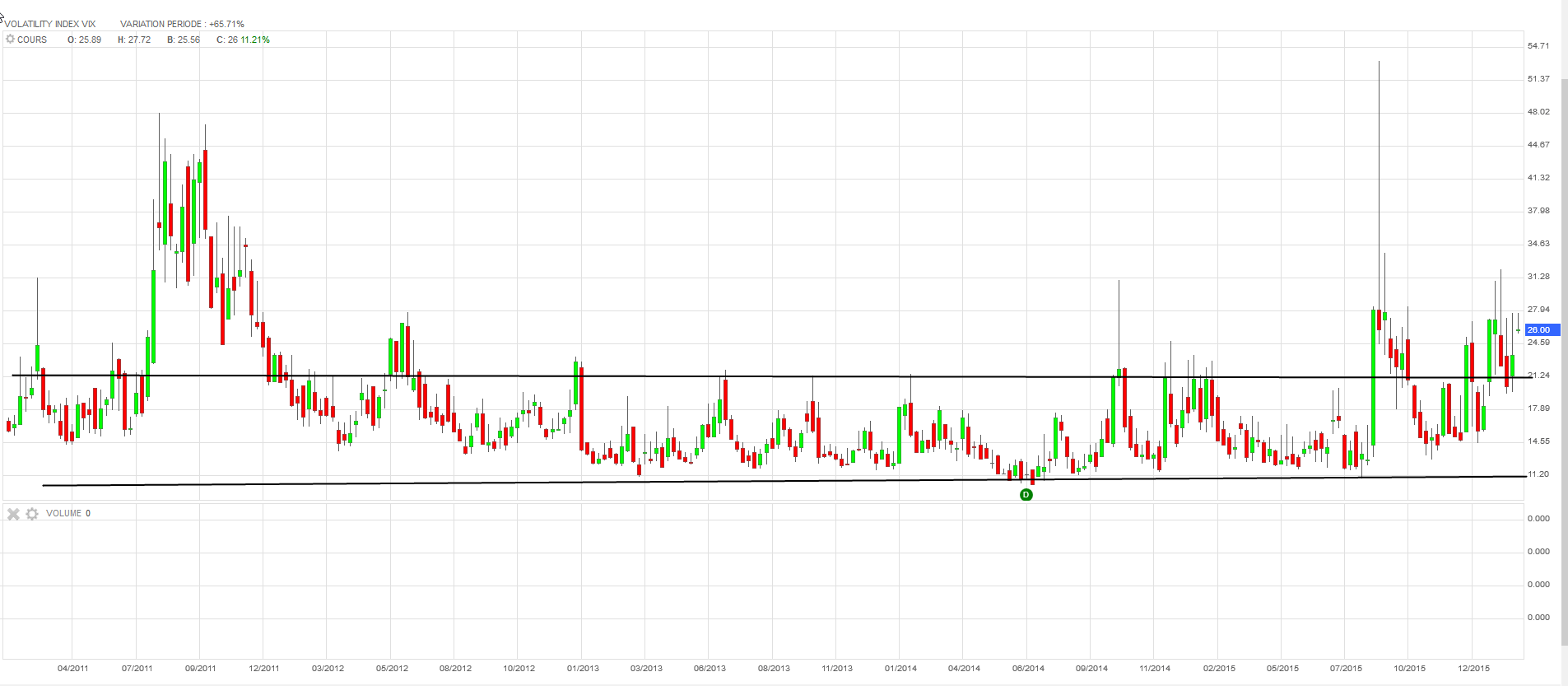Click the 10/2012 date label

(x=519, y=668)
